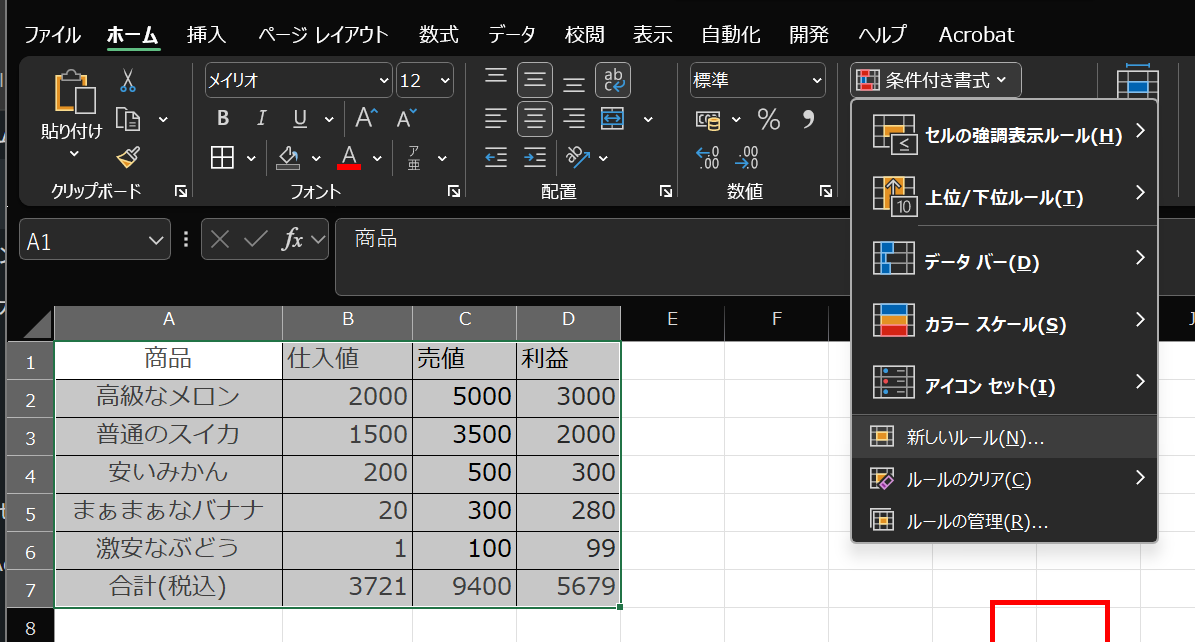The image size is (1195, 642).
Task: Decrease decimal places
Action: (747, 158)
